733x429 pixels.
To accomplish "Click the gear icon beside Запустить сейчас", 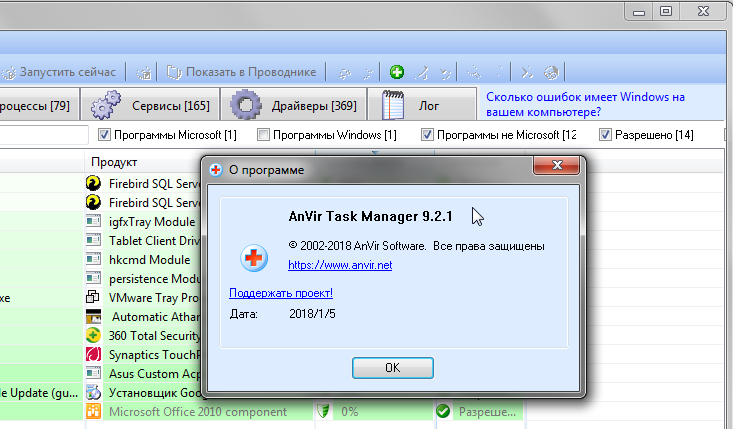I will click(x=9, y=72).
